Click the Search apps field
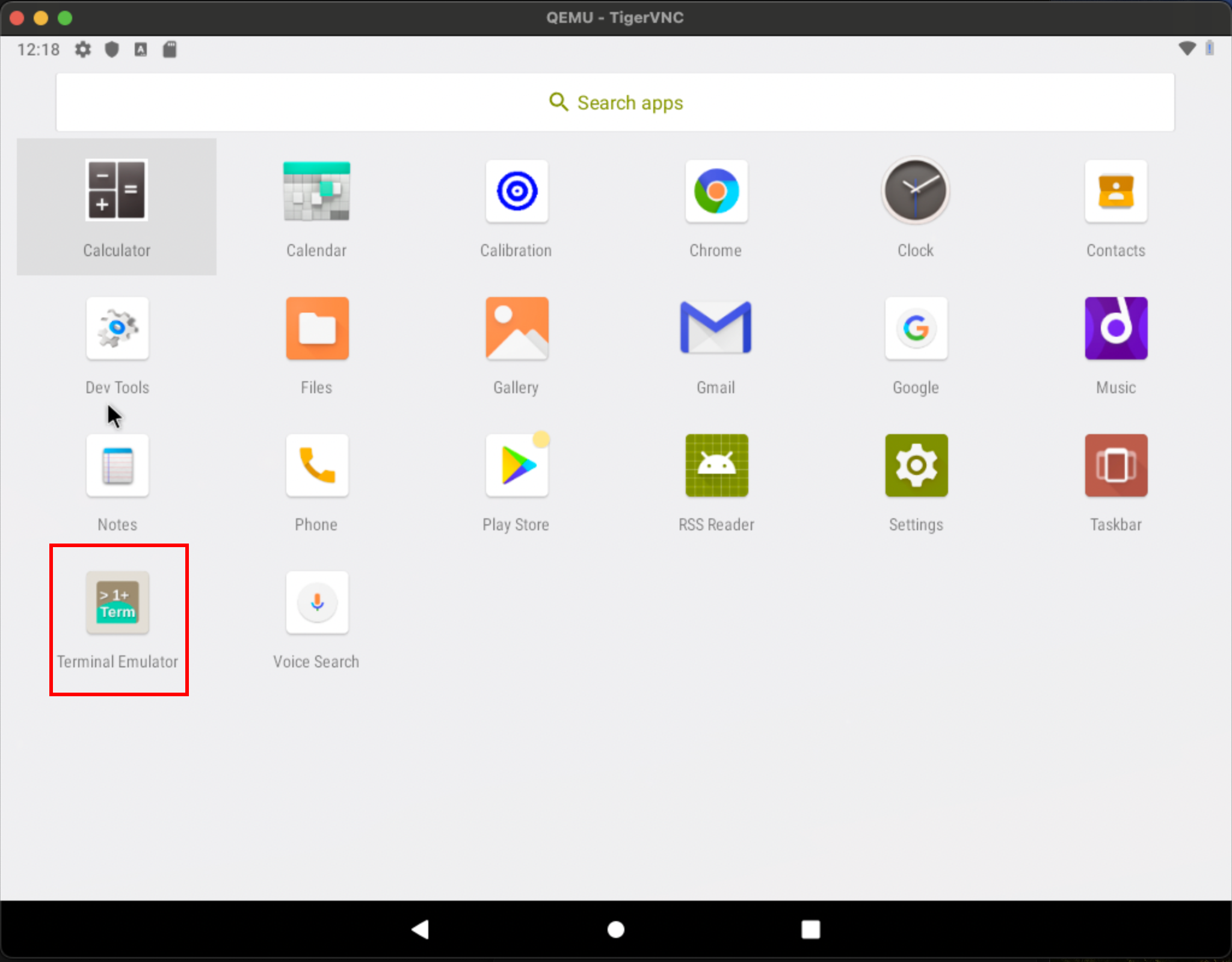1232x962 pixels. (x=615, y=102)
